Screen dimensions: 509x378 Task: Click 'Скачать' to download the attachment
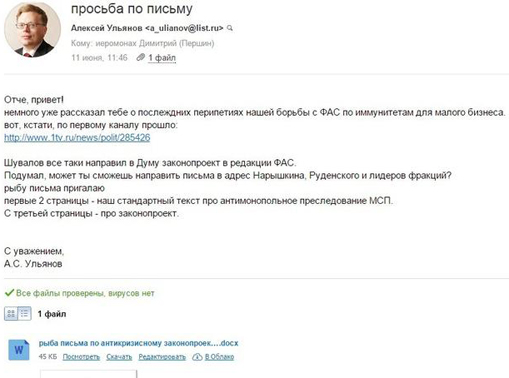119,357
